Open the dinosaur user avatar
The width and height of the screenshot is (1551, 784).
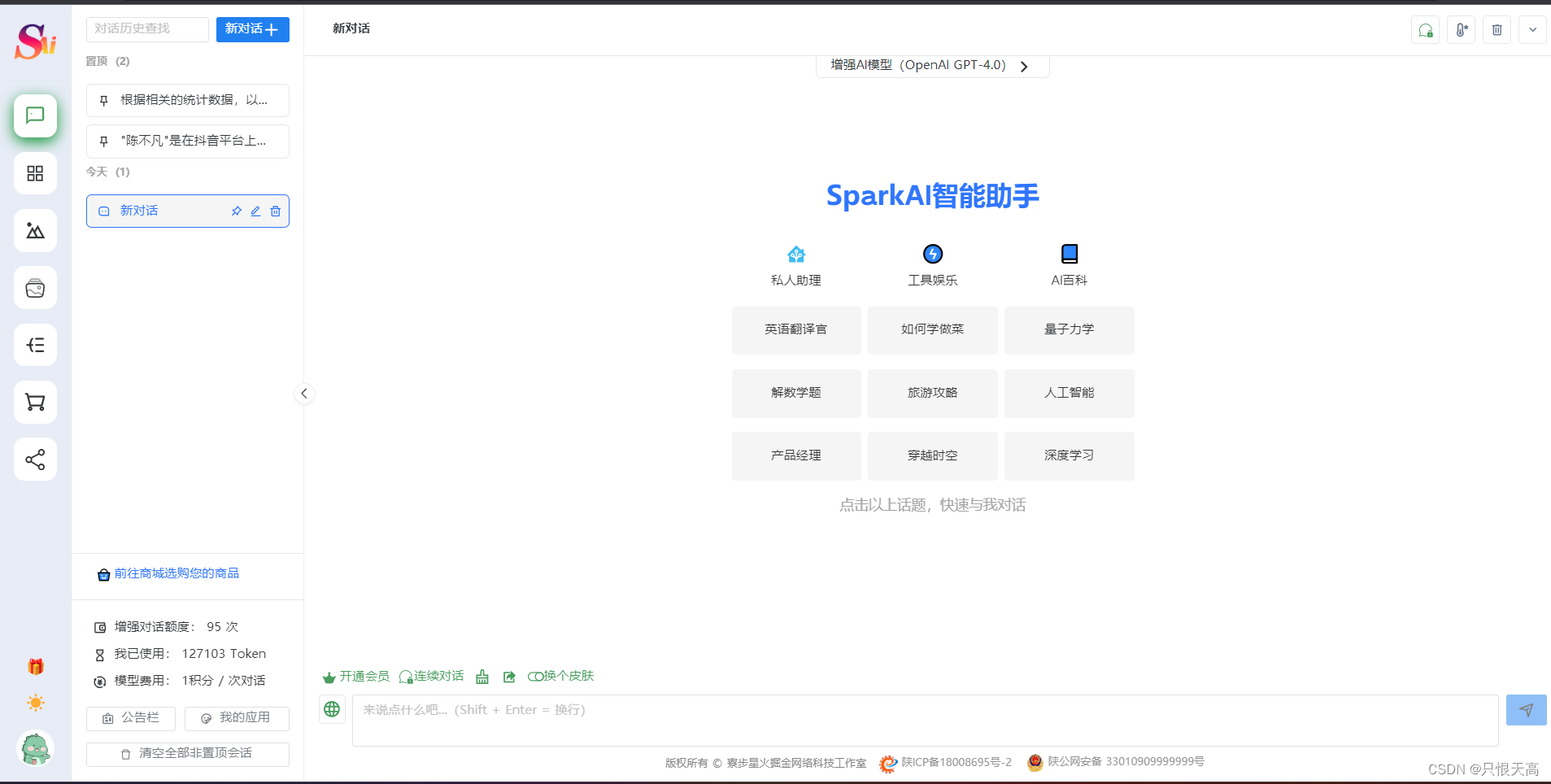coord(36,749)
